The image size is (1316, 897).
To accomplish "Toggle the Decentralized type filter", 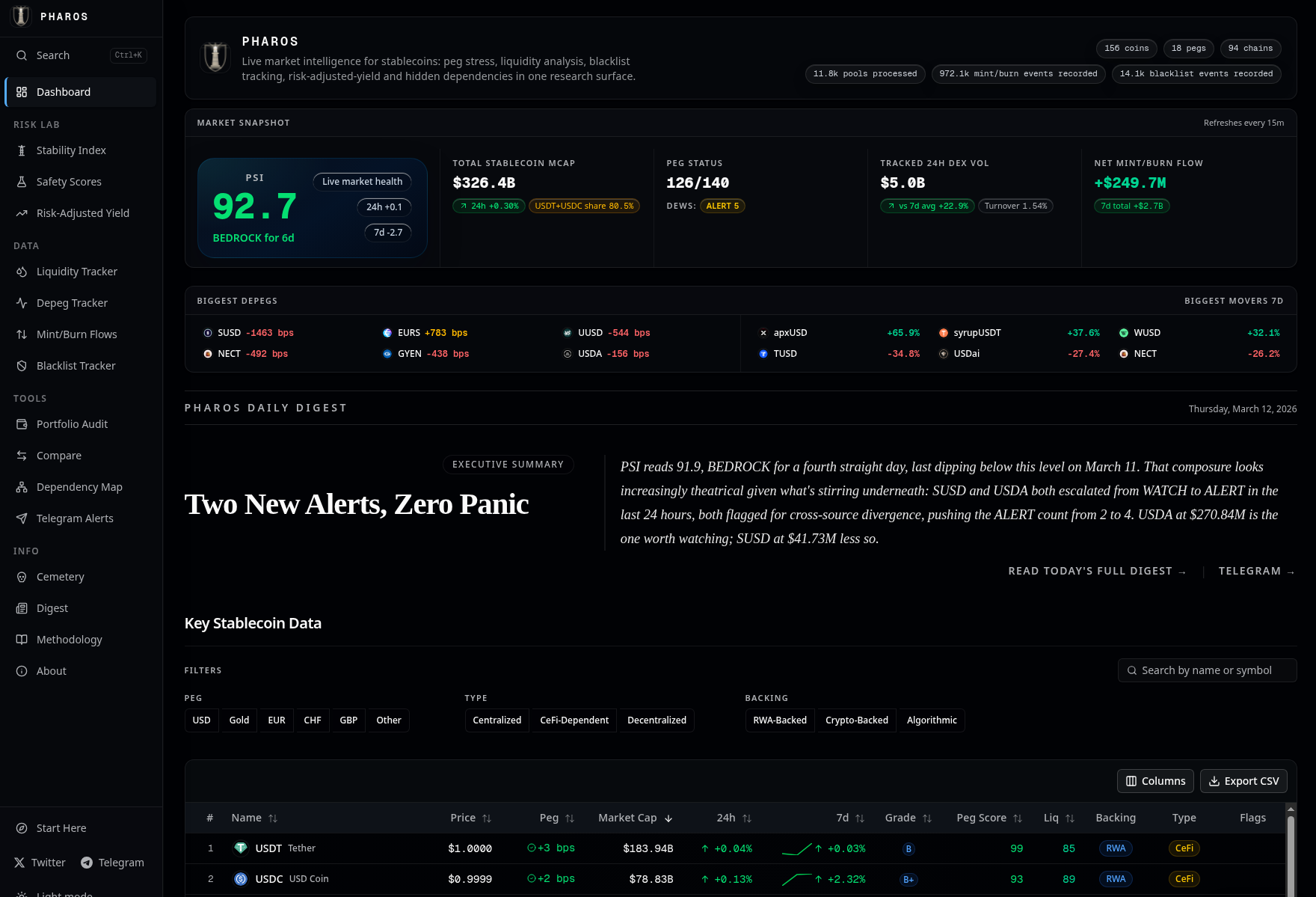I will click(x=656, y=720).
